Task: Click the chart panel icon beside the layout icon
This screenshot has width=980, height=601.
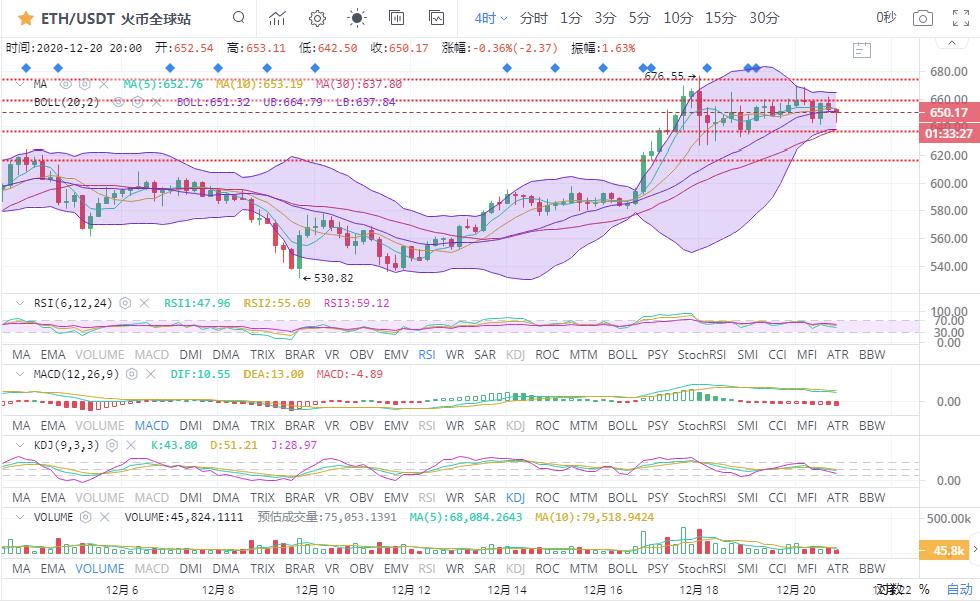Action: pos(437,17)
